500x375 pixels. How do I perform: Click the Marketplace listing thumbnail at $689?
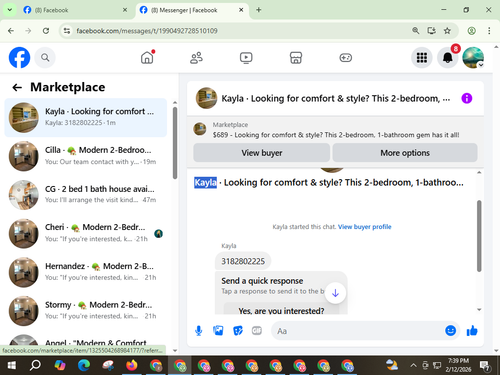coord(200,129)
